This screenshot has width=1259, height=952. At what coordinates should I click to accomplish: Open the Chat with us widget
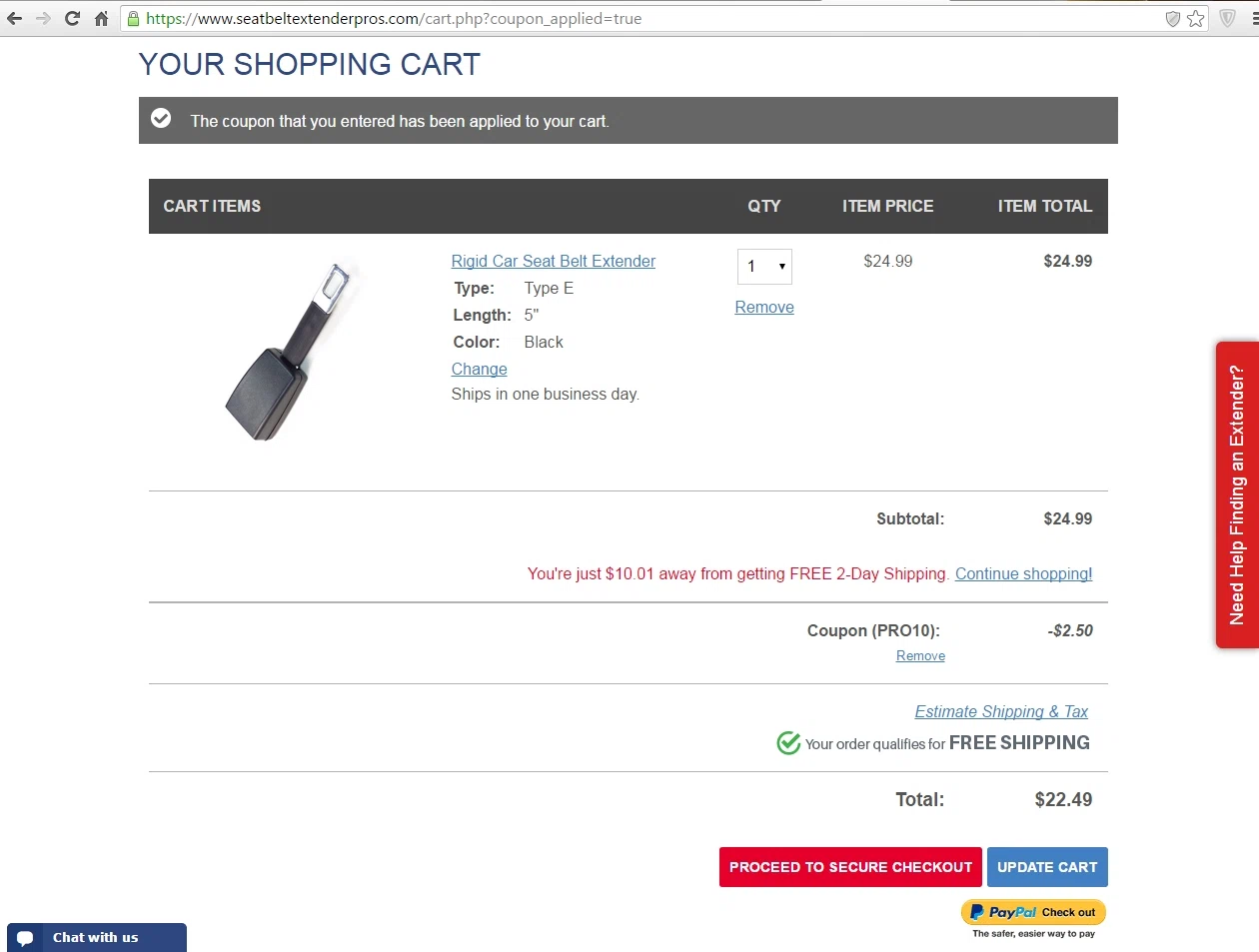click(96, 937)
